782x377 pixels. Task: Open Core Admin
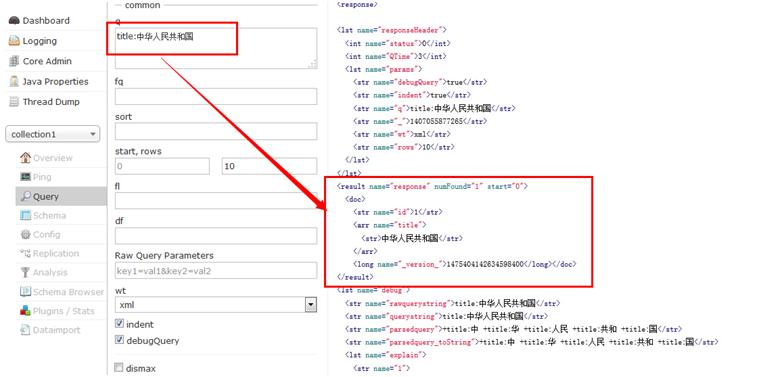click(47, 61)
